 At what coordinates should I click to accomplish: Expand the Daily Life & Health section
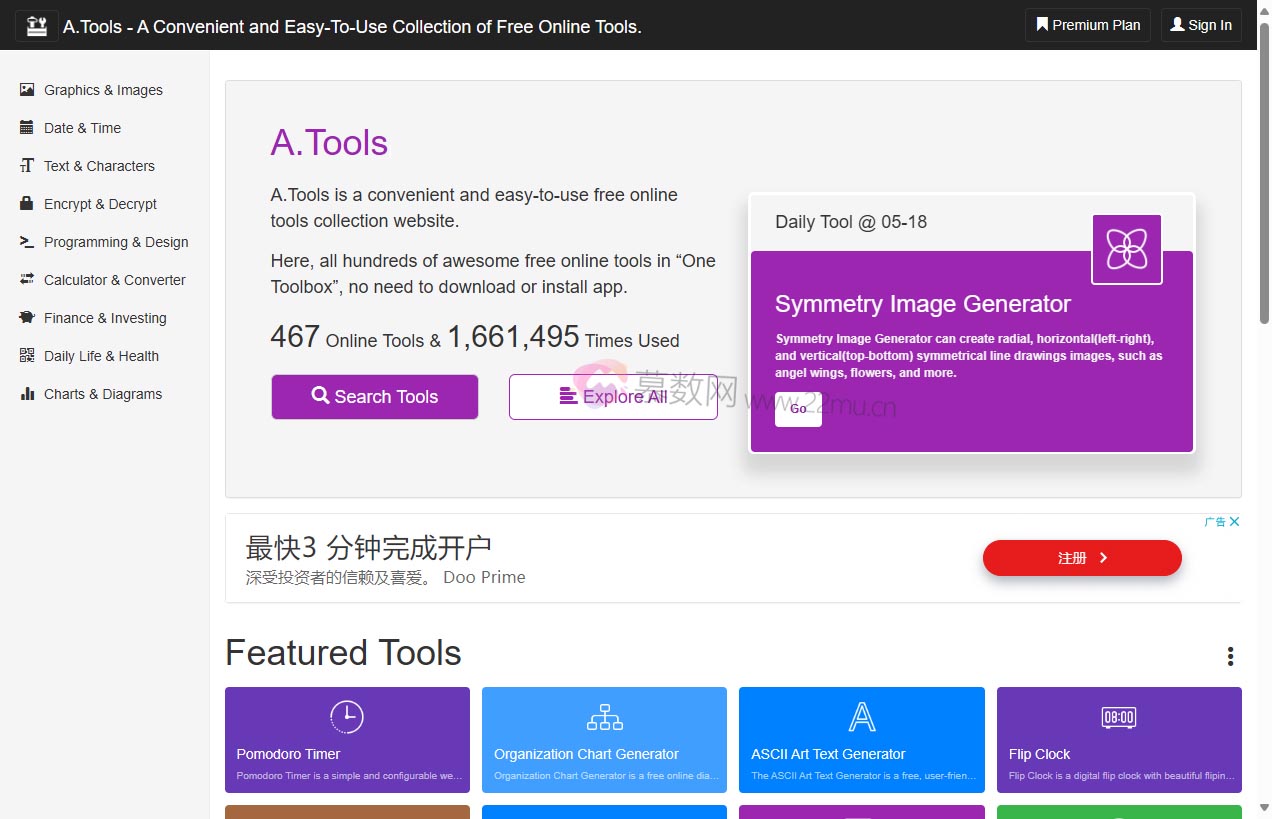click(26, 356)
